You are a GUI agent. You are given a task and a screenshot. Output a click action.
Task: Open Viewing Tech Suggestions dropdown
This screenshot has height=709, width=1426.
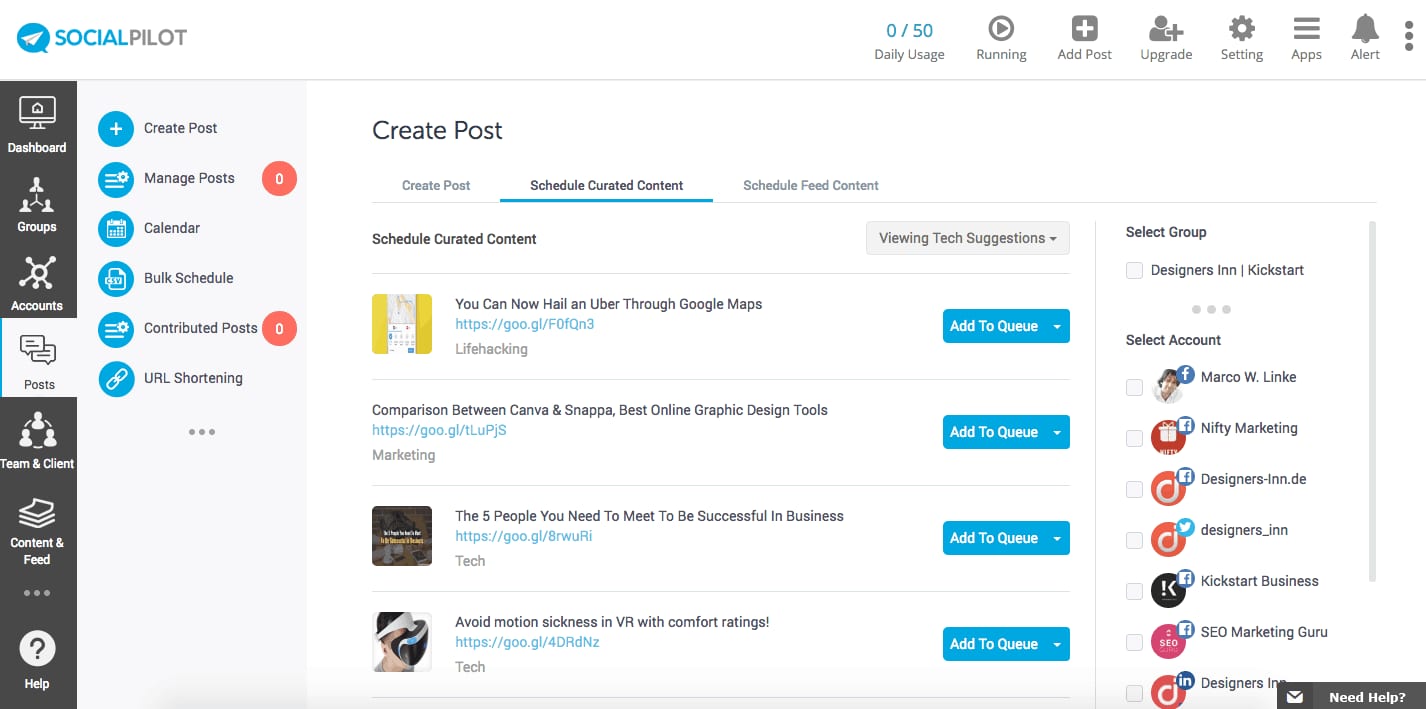[967, 238]
